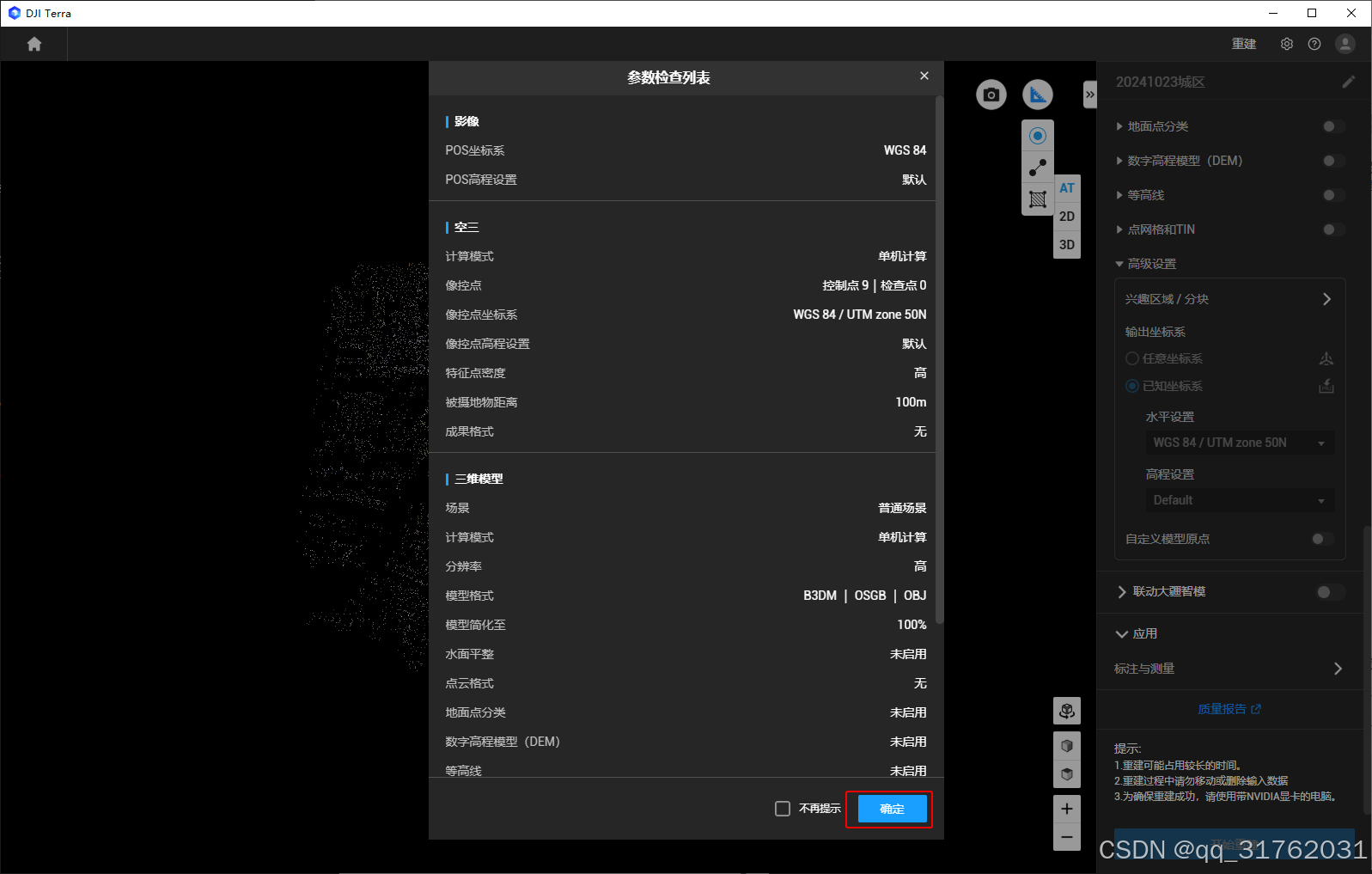Collapse the 高级设置 section

[x=1119, y=264]
